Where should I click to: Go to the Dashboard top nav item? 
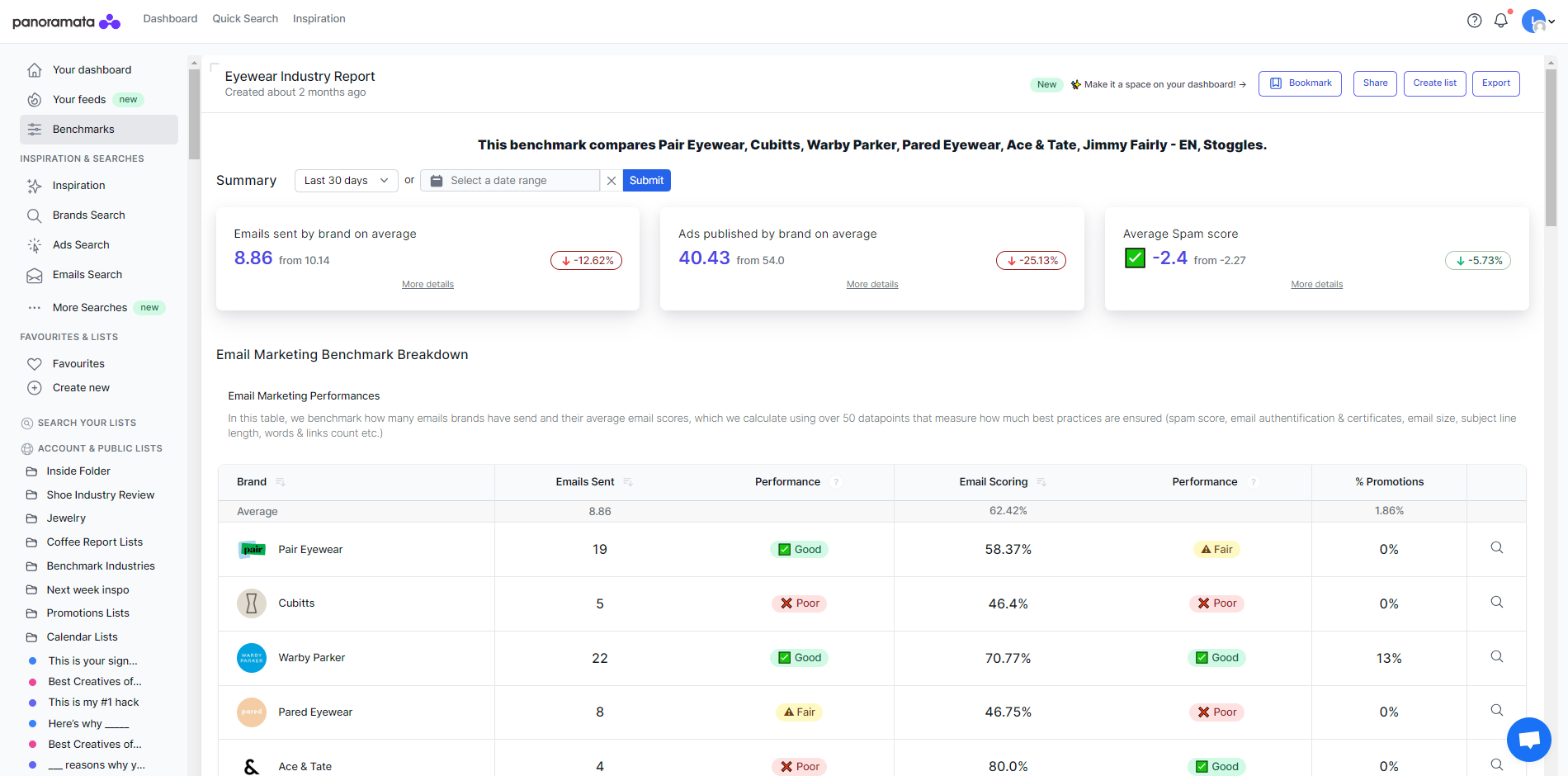tap(170, 19)
